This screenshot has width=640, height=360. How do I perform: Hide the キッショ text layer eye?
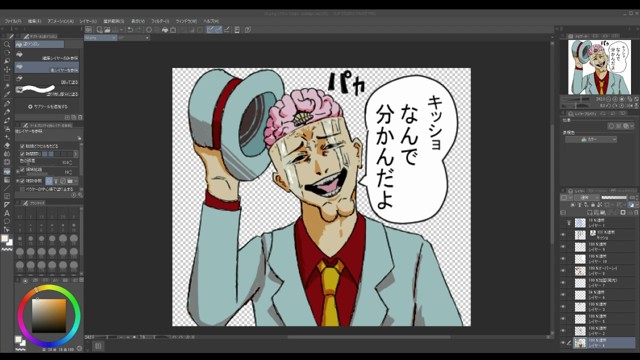563,235
